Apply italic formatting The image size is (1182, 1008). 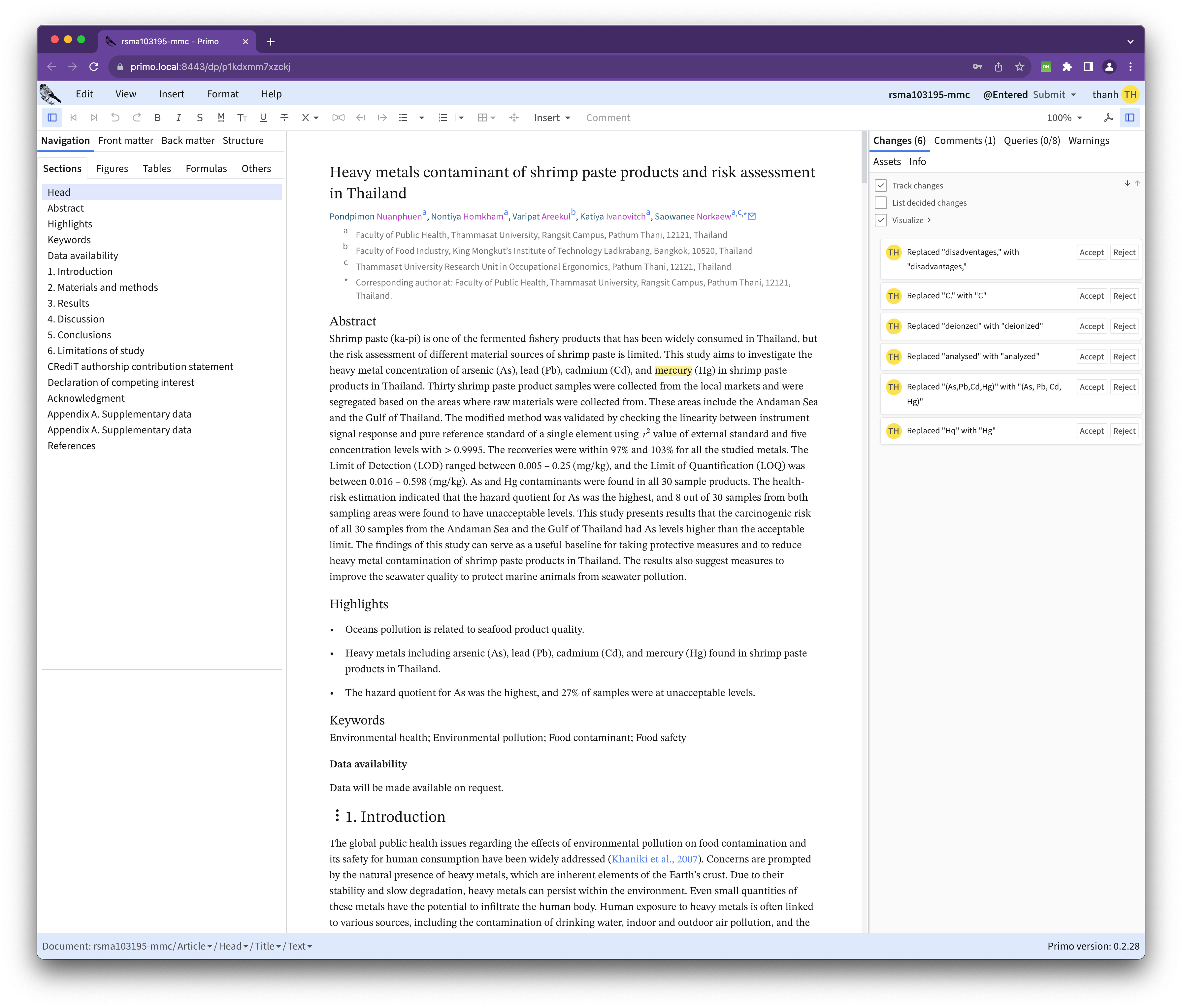179,118
